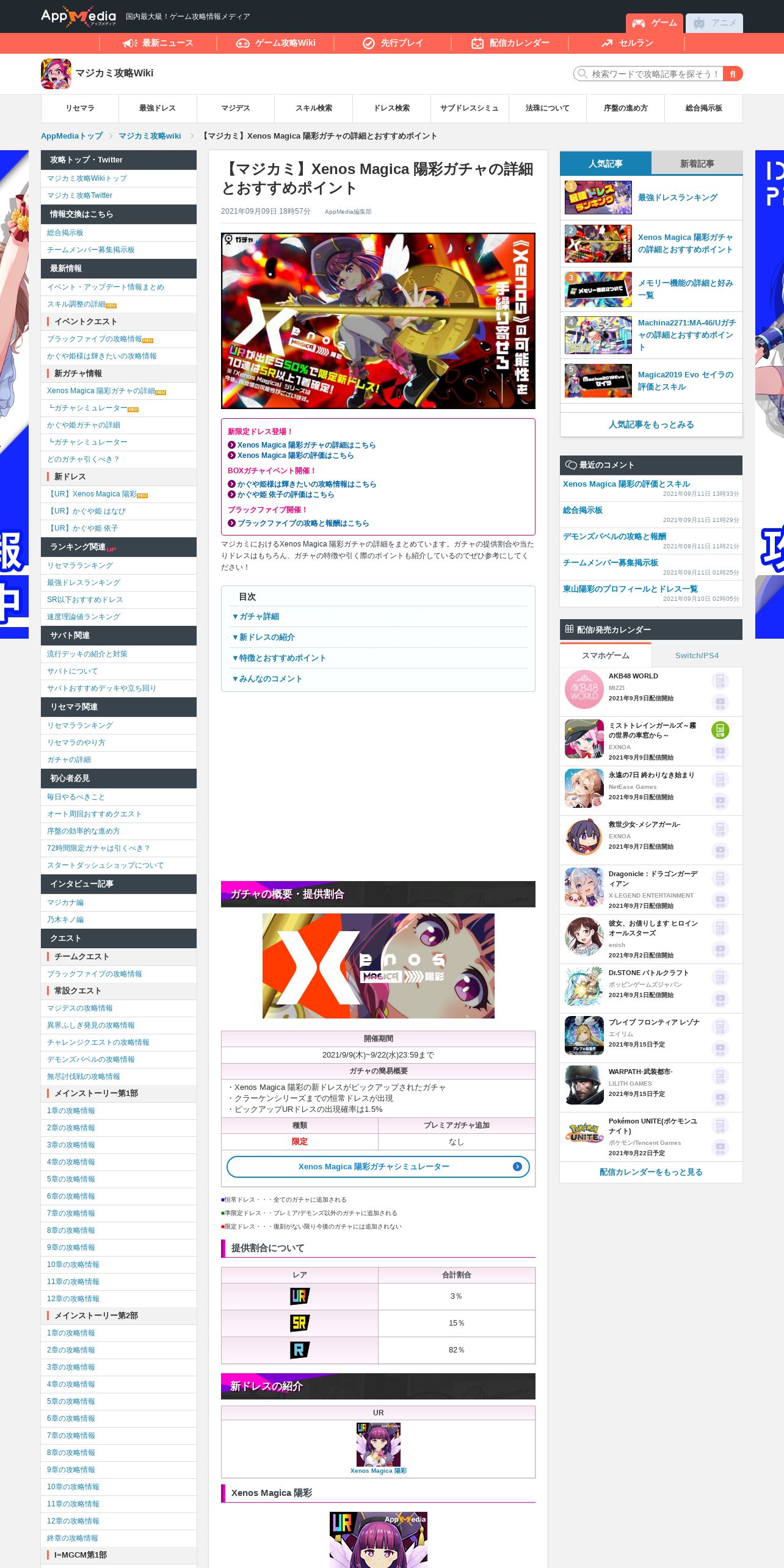
Task: Click the AKB48 WORLD app icon
Action: (584, 689)
